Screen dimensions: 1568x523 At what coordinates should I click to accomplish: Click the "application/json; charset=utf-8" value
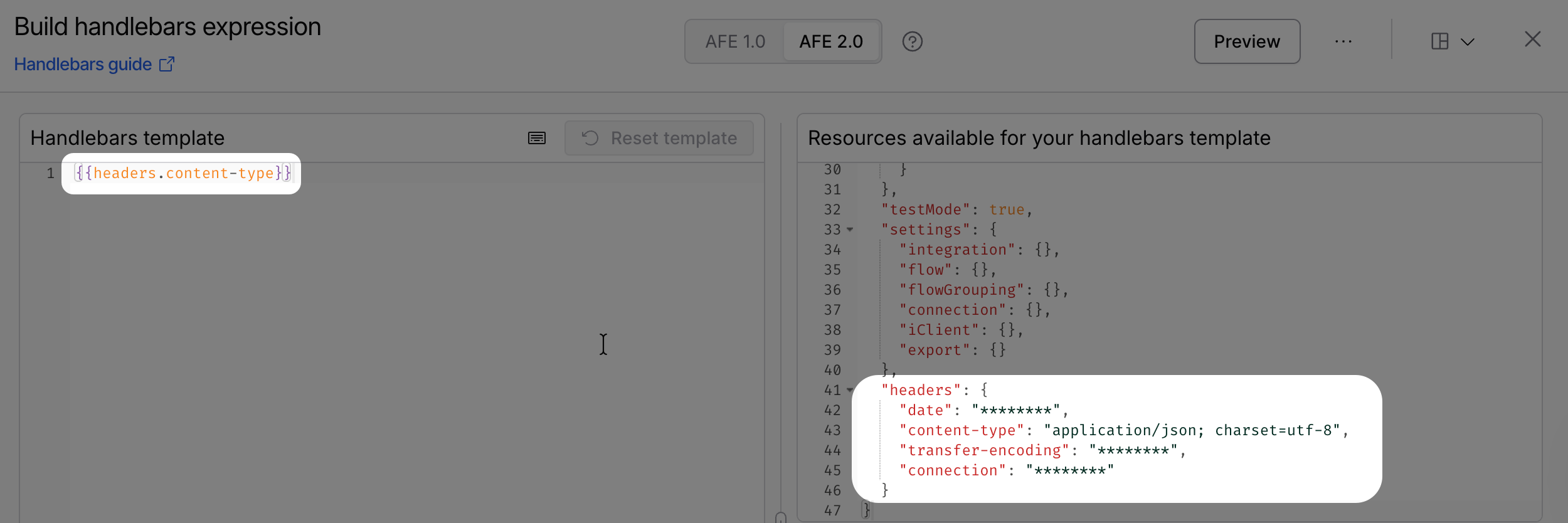(x=1192, y=430)
